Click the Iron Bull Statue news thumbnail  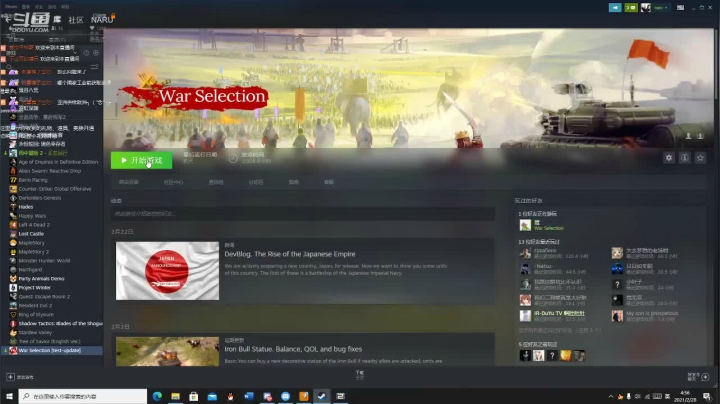point(167,351)
